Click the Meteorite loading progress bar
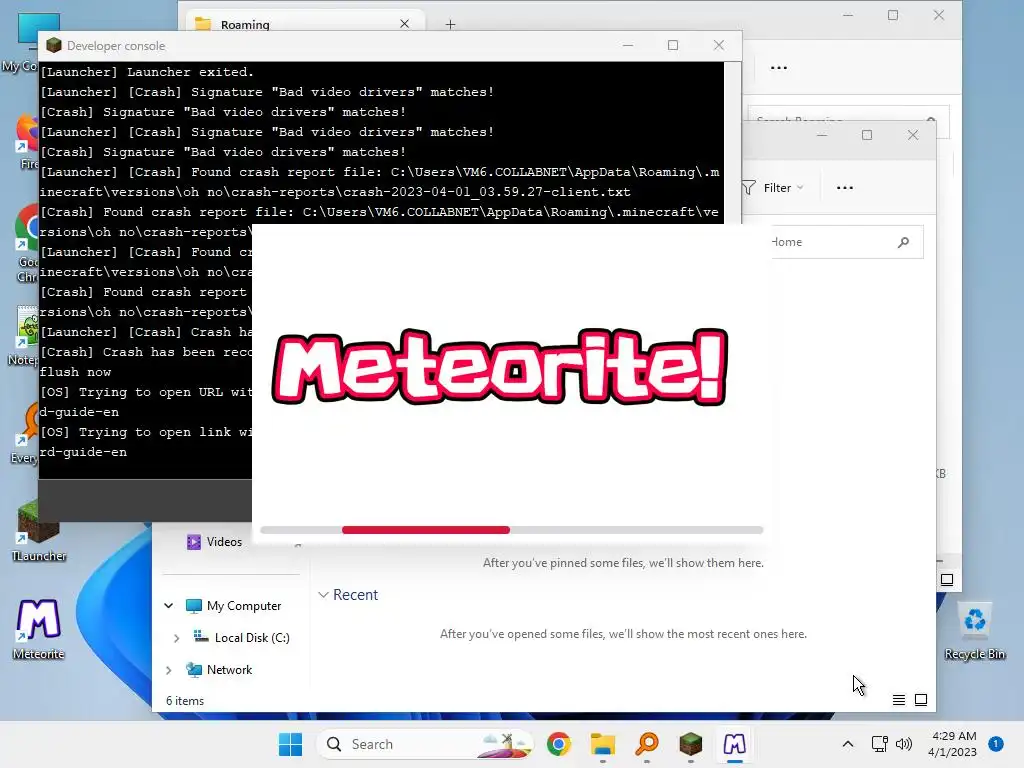 pos(511,530)
